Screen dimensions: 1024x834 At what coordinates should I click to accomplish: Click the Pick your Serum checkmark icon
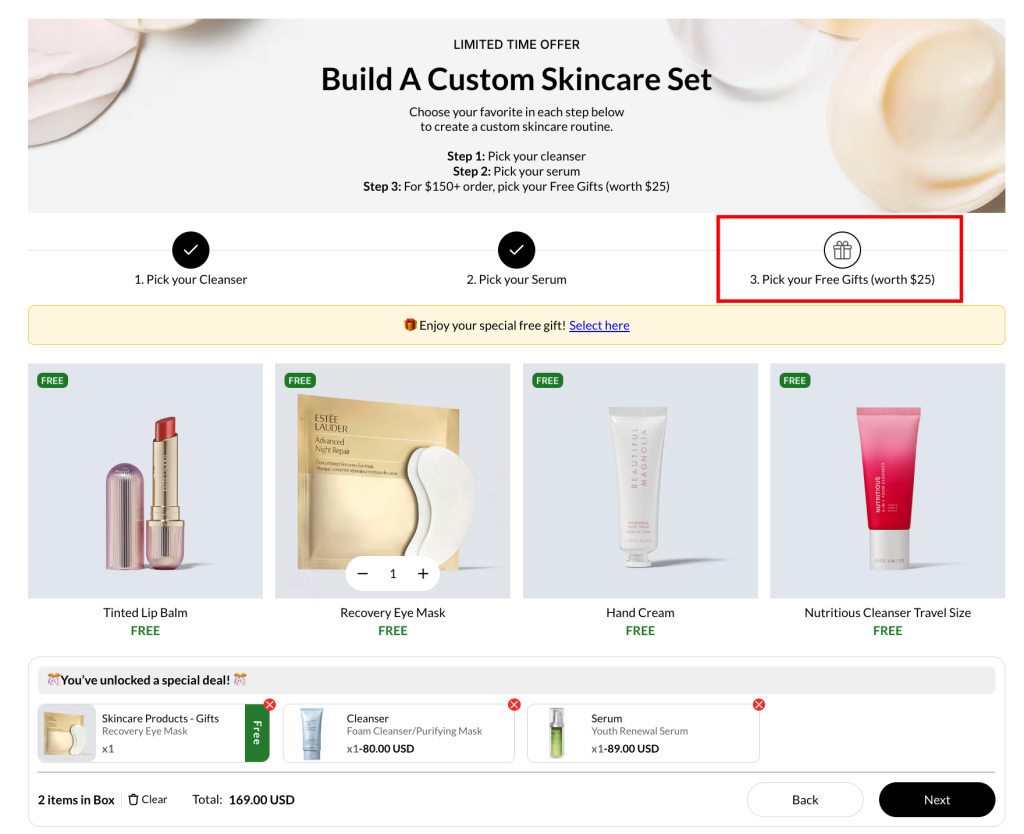(516, 250)
